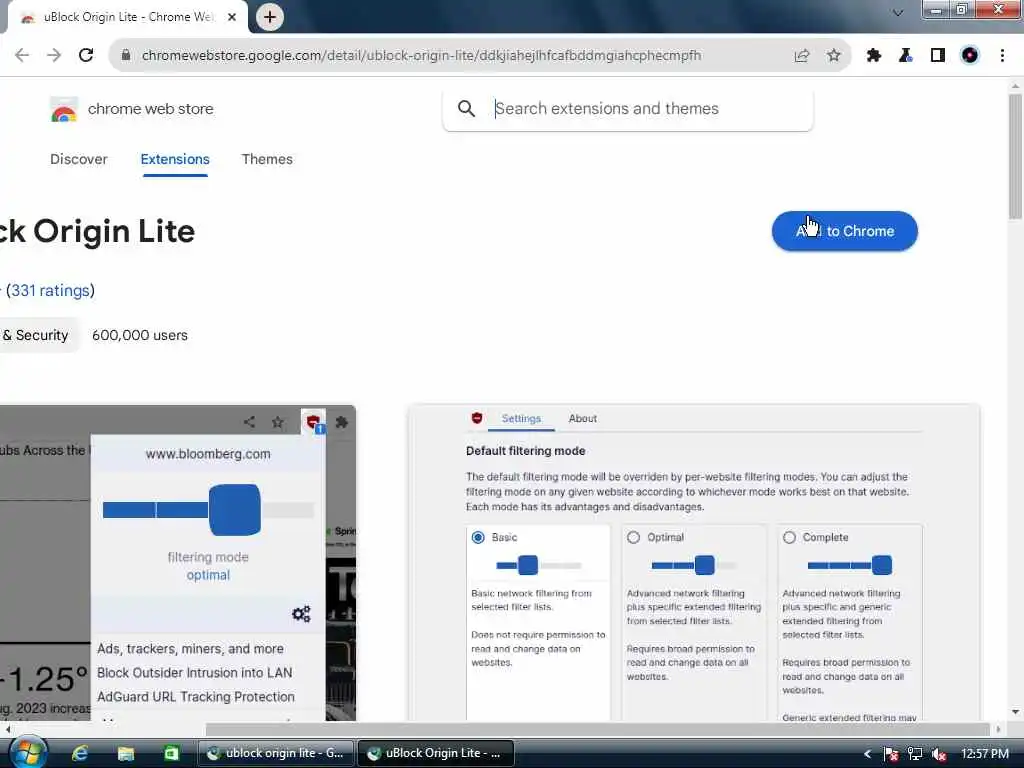This screenshot has width=1024, height=768.
Task: Click the red uBlock shield in the settings screenshot
Action: (477, 418)
